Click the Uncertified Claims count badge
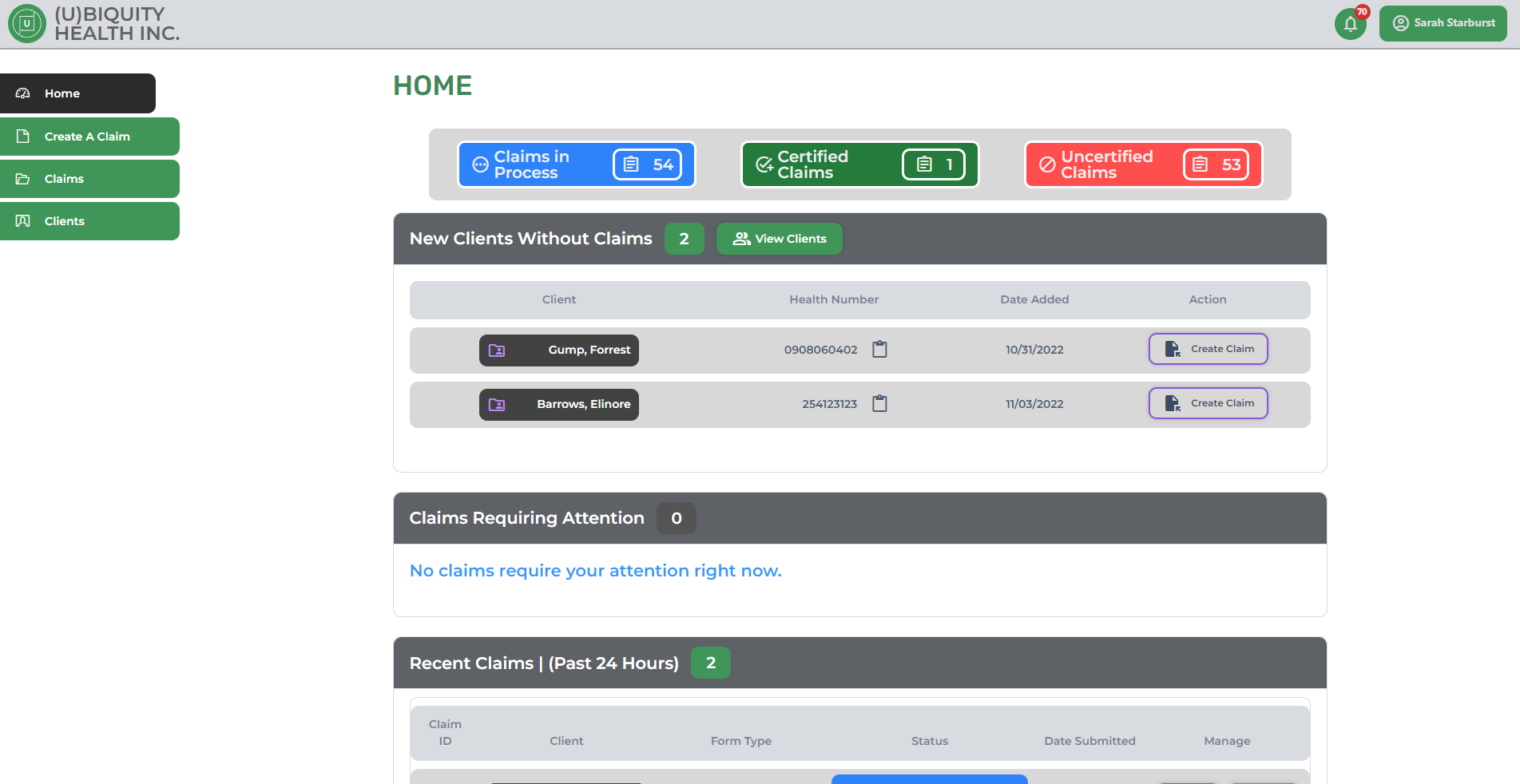The image size is (1520, 784). 1215,164
